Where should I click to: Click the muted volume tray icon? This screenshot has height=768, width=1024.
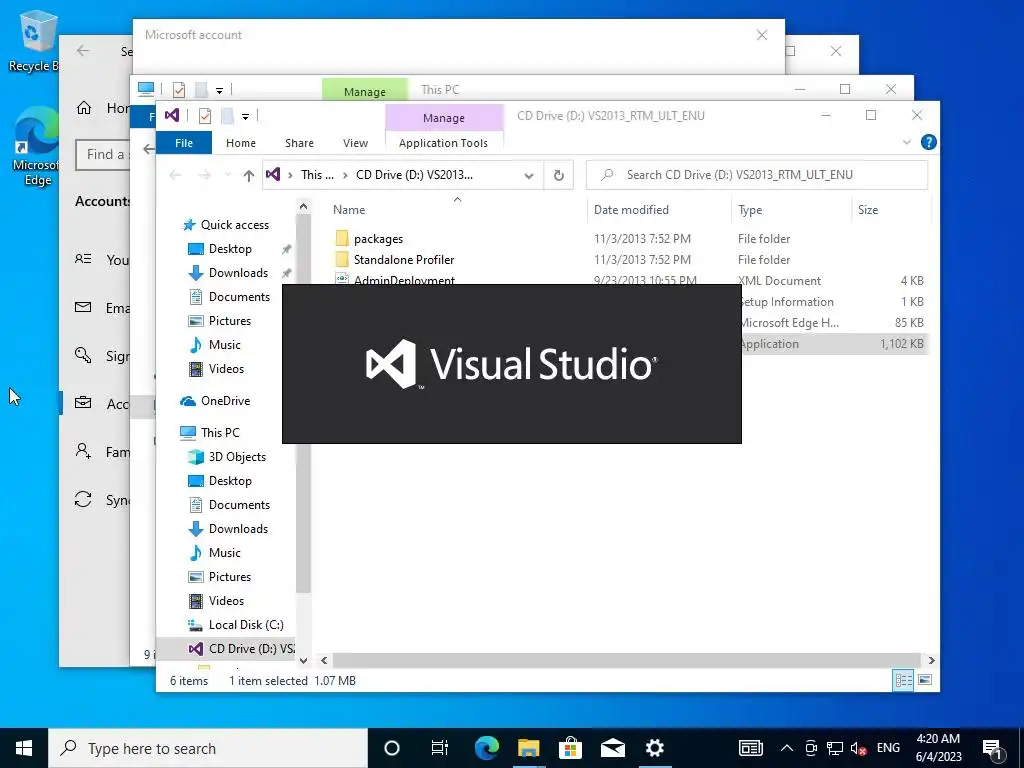pos(858,748)
